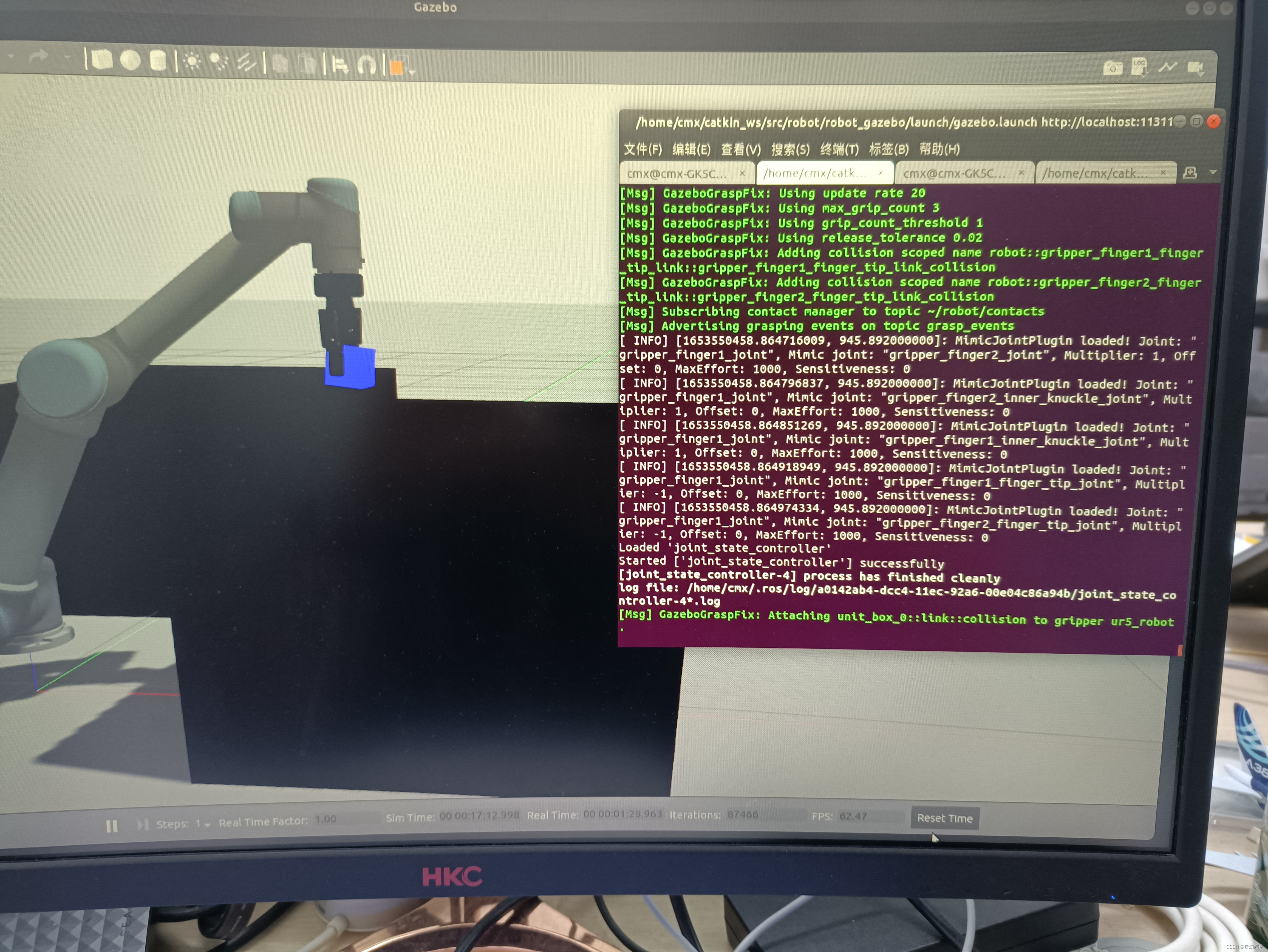Close the first cmx@cmx-GK5C terminal tab
The image size is (1268, 952).
742,172
